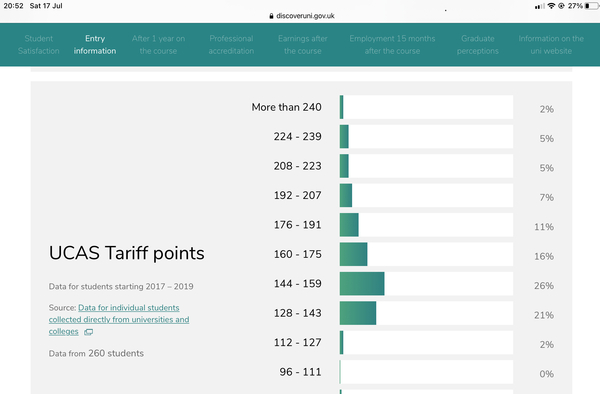Click the 7% value label
Image resolution: width=600 pixels, height=394 pixels.
546,197
